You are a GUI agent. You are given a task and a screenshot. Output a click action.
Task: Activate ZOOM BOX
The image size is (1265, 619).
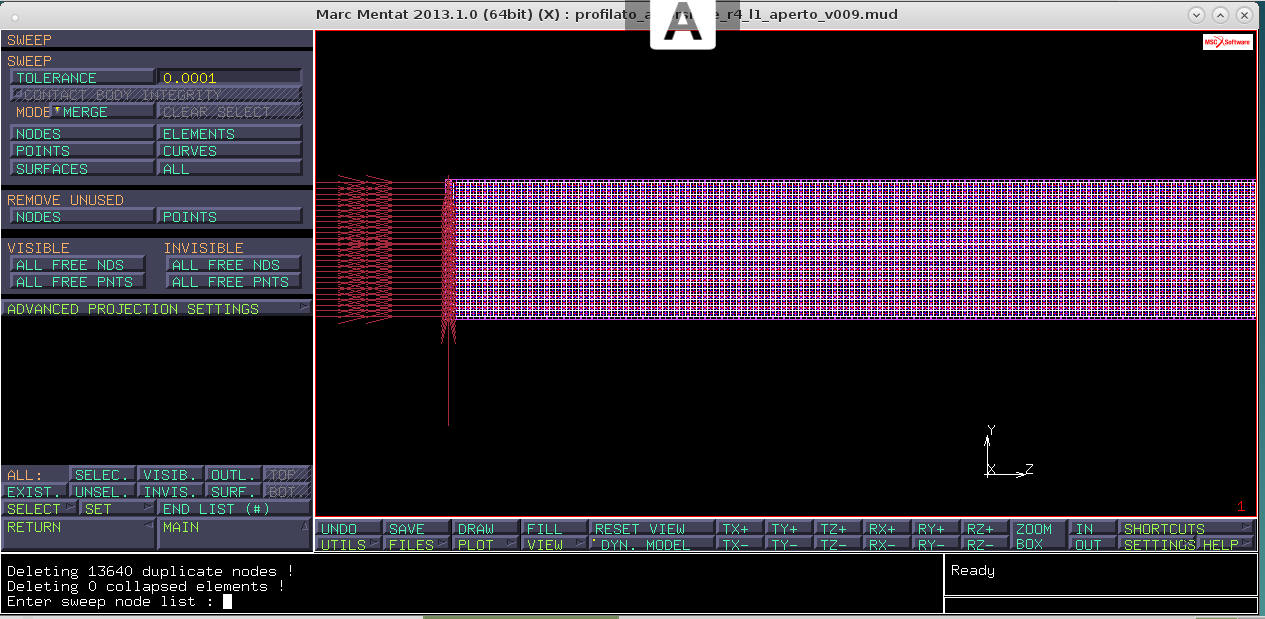[x=1039, y=537]
